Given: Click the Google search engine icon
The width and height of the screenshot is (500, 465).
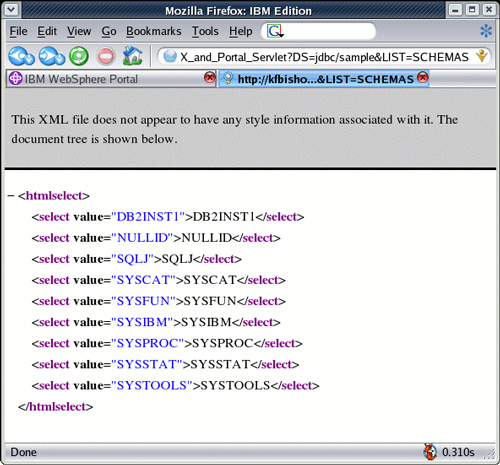Looking at the screenshot, I should [275, 31].
